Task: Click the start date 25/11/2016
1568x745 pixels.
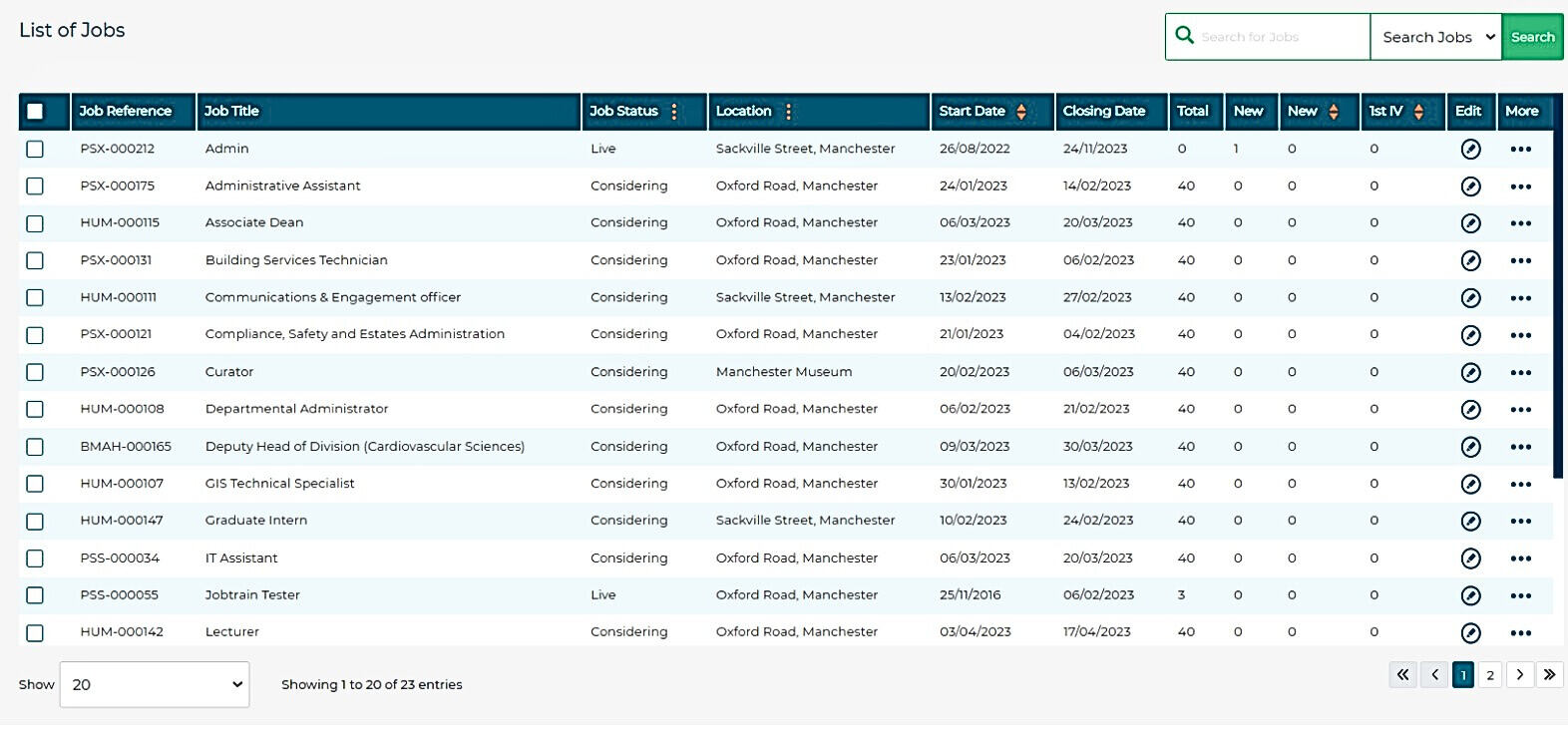Action: pos(971,595)
